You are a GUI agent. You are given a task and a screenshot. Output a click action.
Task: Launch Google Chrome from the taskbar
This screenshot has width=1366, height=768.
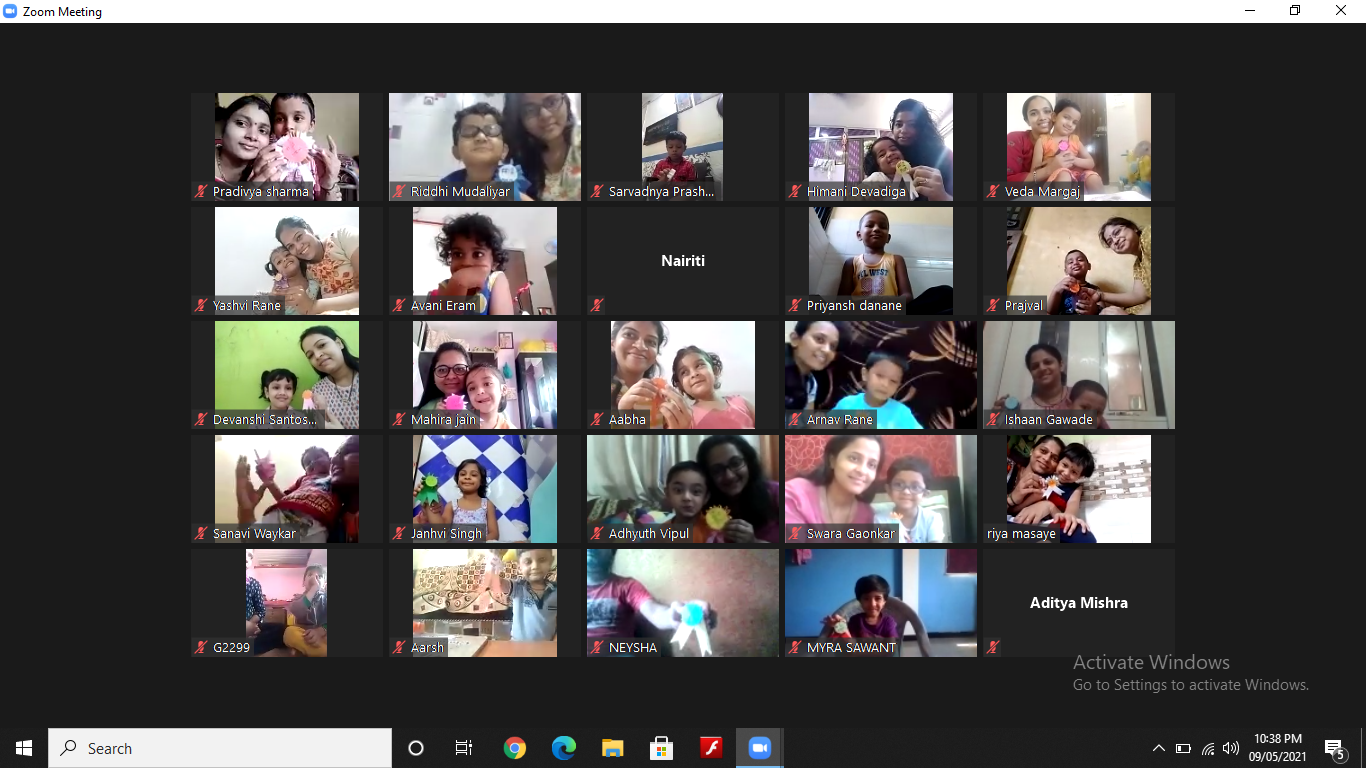coord(515,748)
